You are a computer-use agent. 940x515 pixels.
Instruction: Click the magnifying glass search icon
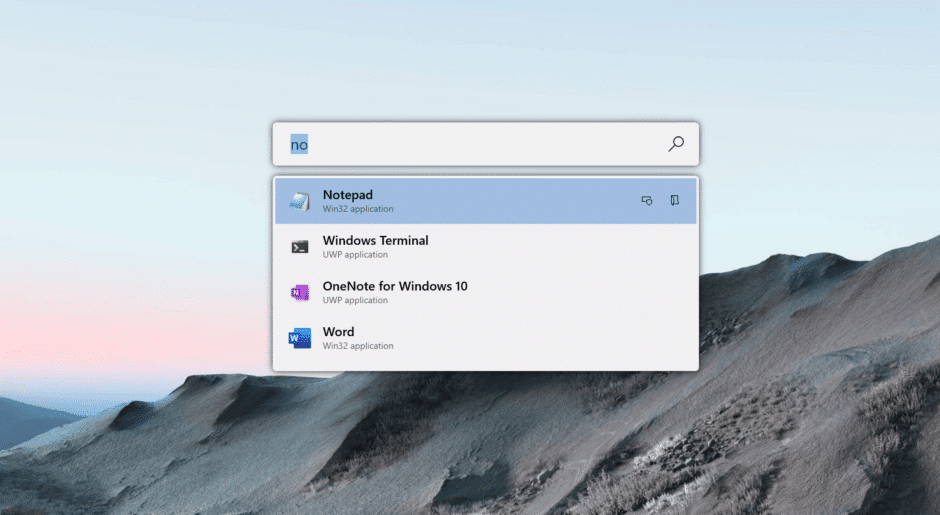pos(676,144)
